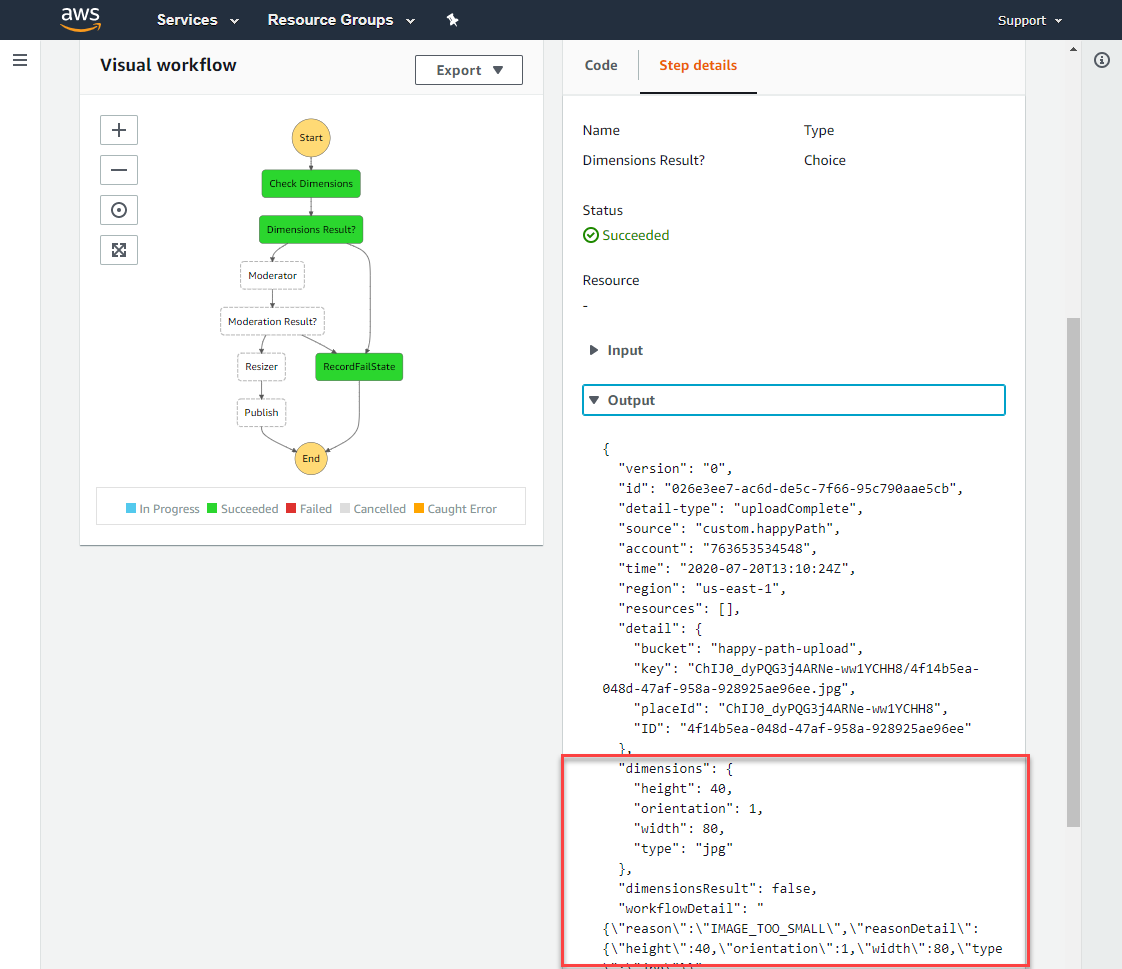Select the Moderator state node

point(273,276)
